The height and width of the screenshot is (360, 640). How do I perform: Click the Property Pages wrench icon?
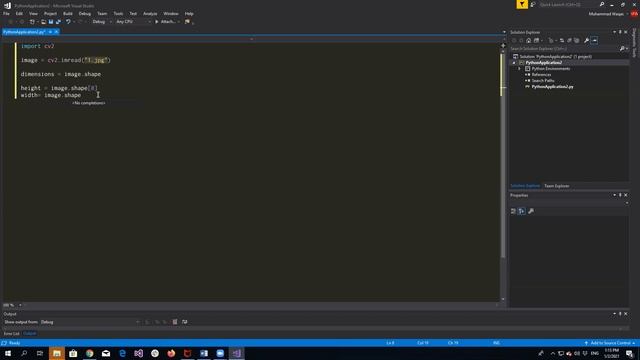[531, 211]
